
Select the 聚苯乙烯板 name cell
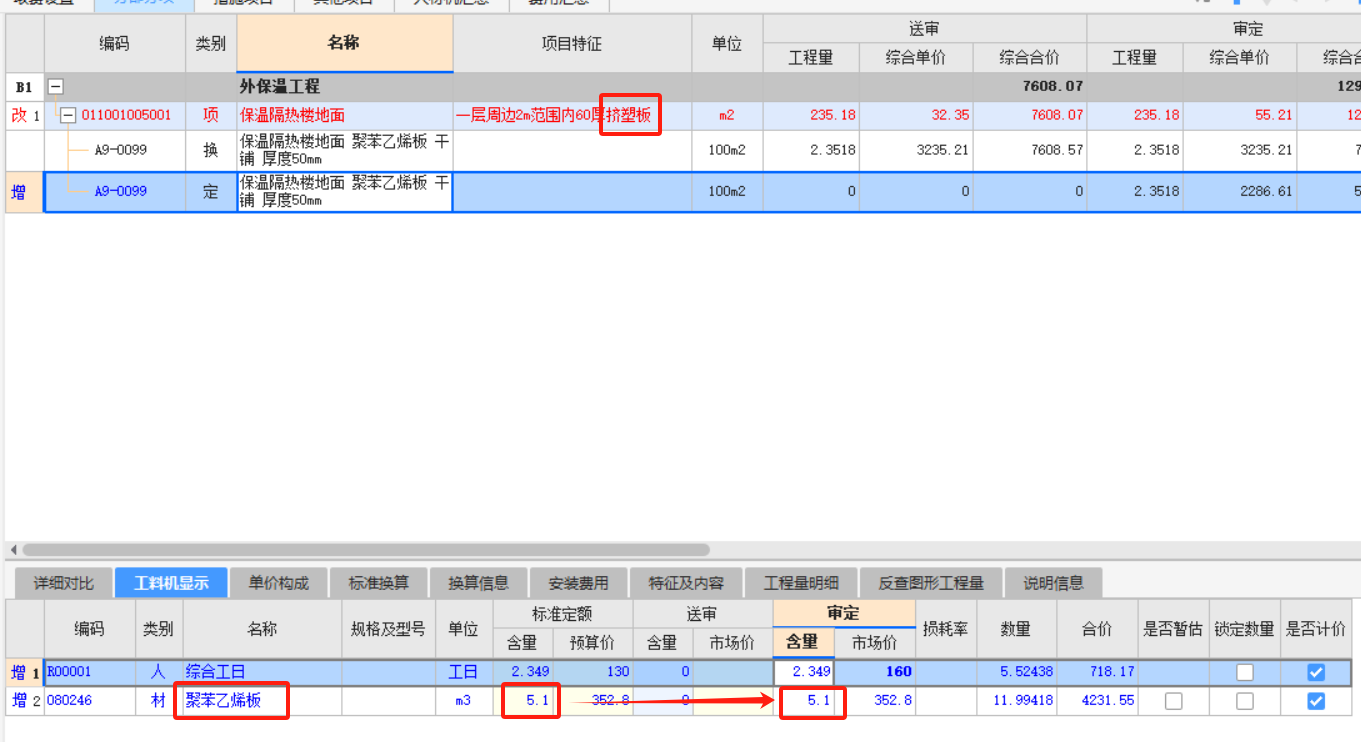262,701
